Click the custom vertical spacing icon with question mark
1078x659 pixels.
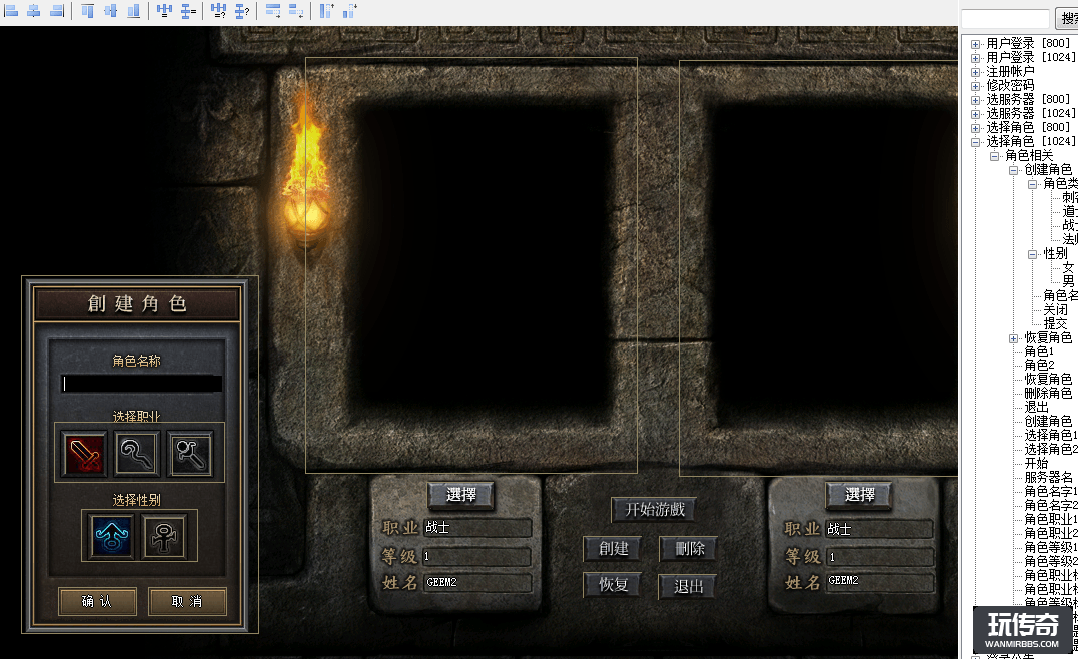pyautogui.click(x=242, y=10)
